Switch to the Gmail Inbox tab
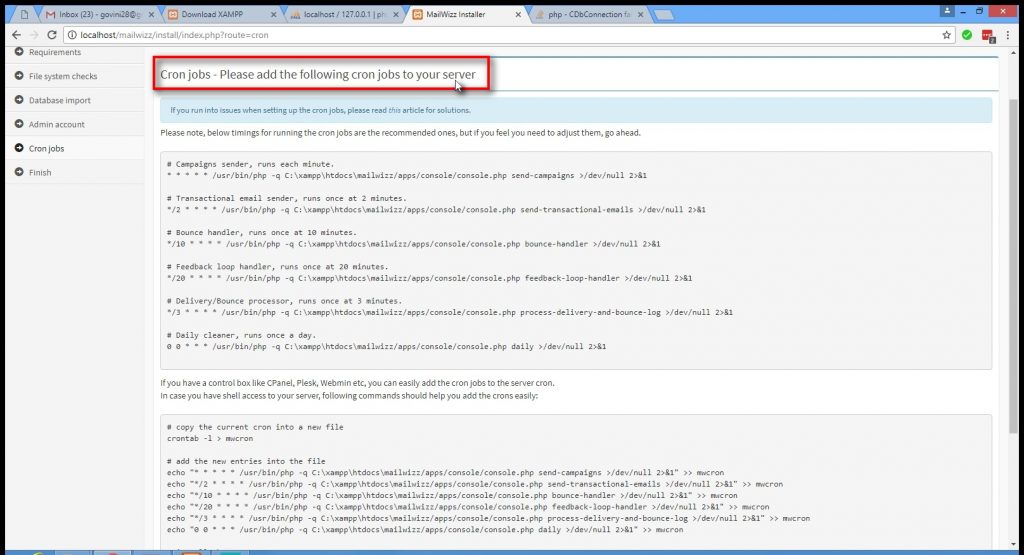This screenshot has width=1024, height=555. pyautogui.click(x=97, y=14)
